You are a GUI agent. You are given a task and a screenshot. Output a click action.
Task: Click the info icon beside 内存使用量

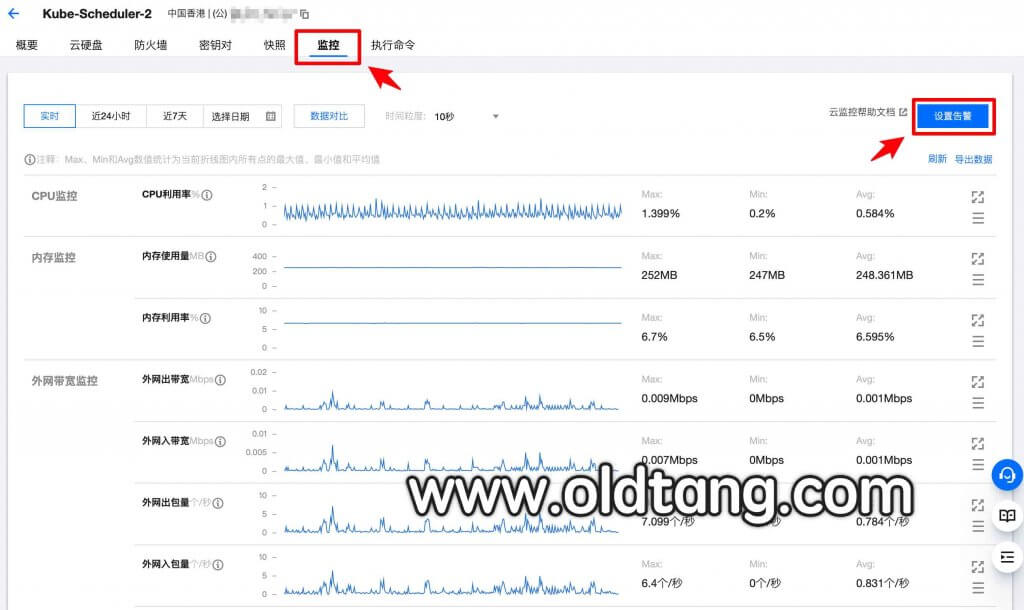(211, 257)
